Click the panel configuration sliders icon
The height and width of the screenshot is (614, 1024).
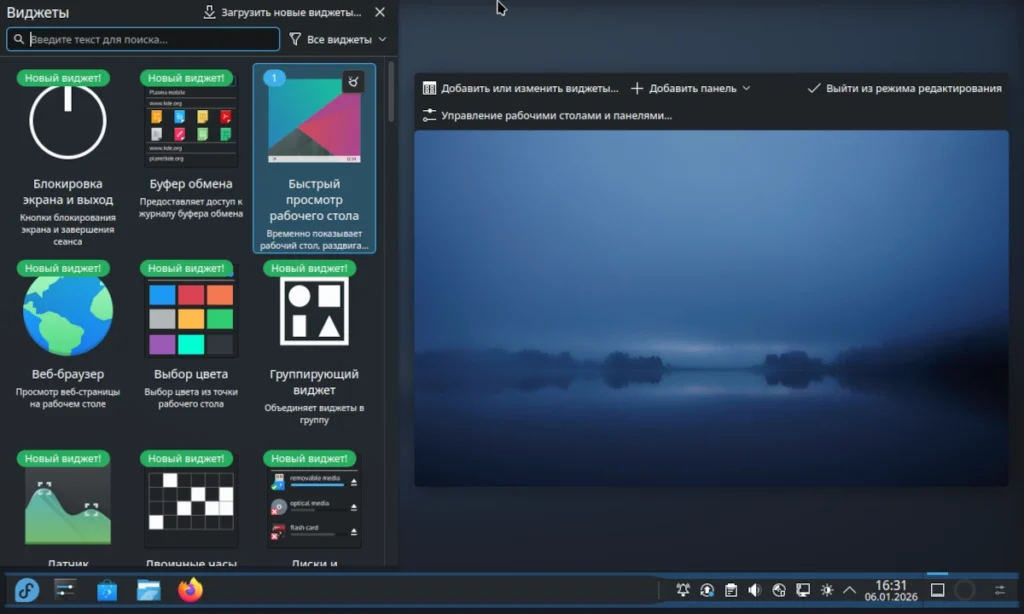[1000, 590]
